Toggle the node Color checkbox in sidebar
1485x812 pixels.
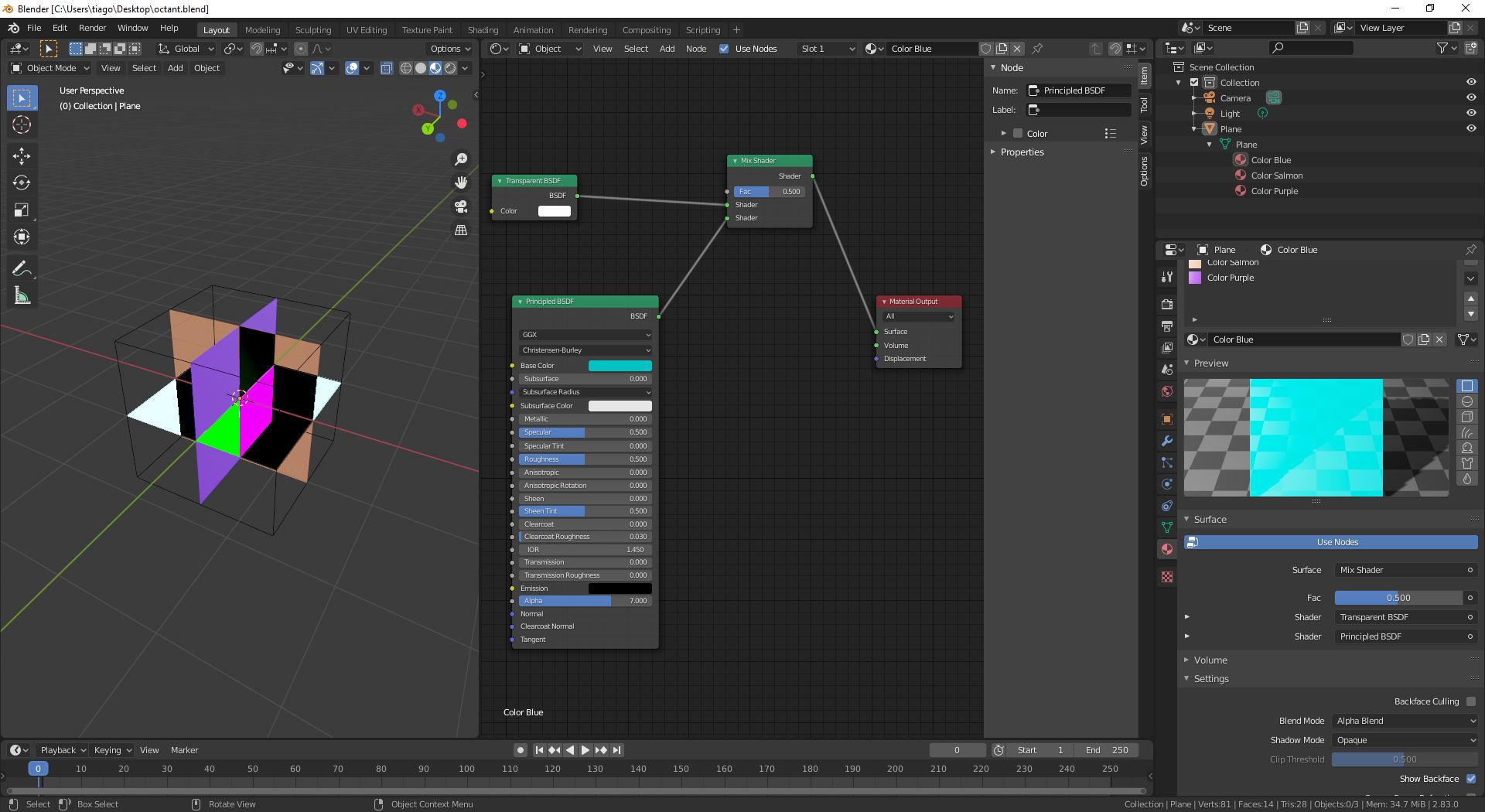click(1018, 134)
